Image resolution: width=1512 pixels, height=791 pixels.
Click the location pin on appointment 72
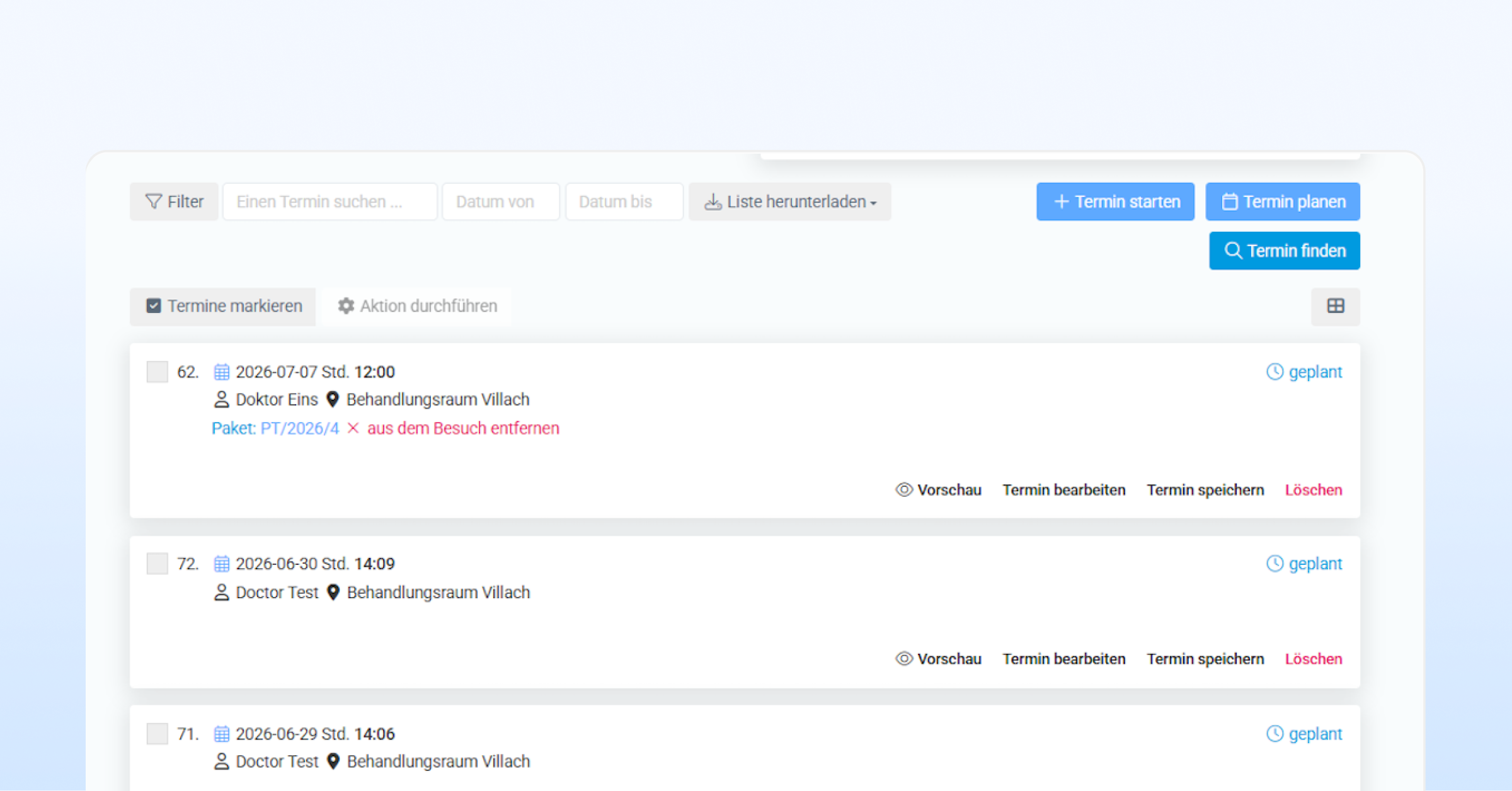pos(333,592)
